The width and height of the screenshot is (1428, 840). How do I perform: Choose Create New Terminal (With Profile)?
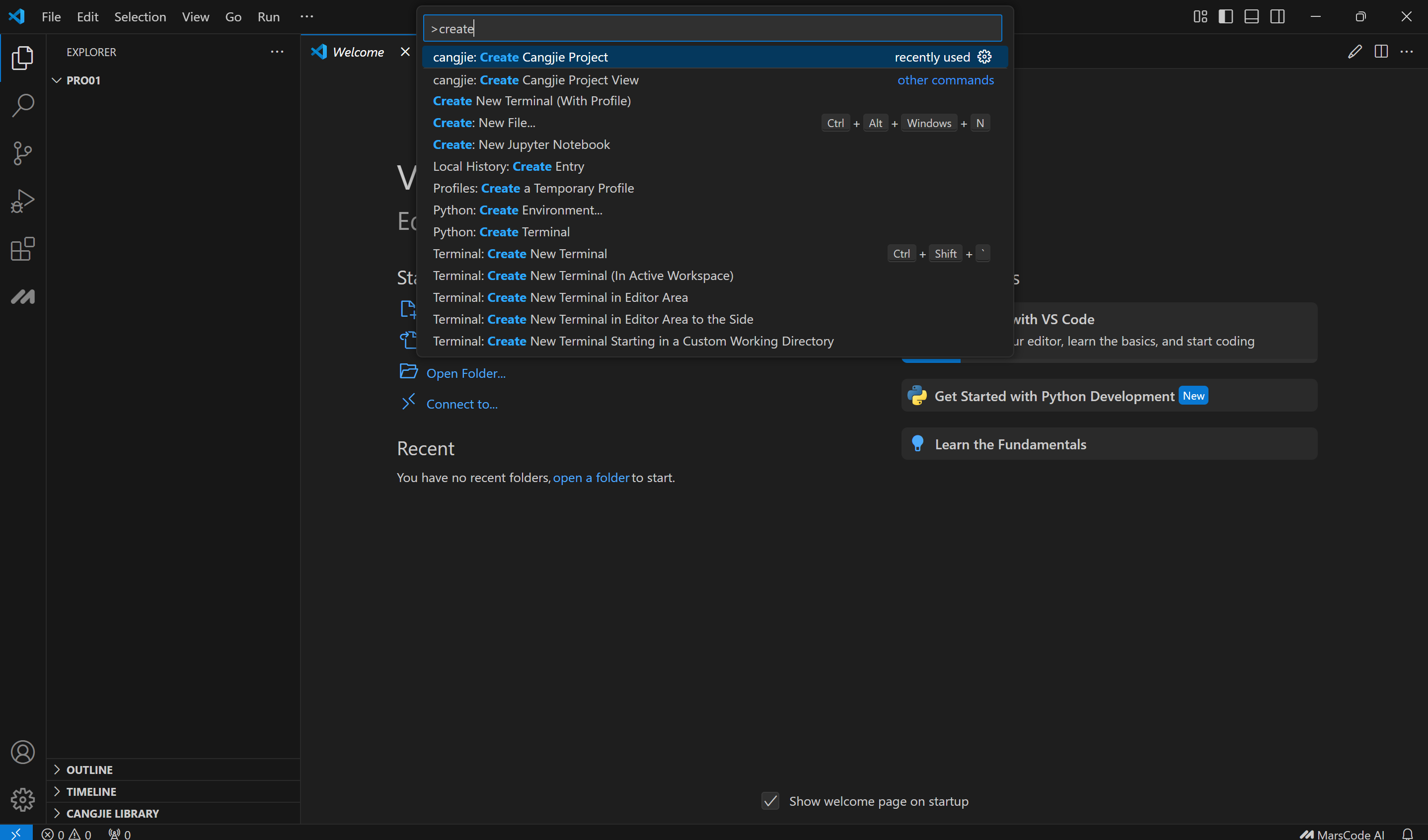pyautogui.click(x=715, y=101)
